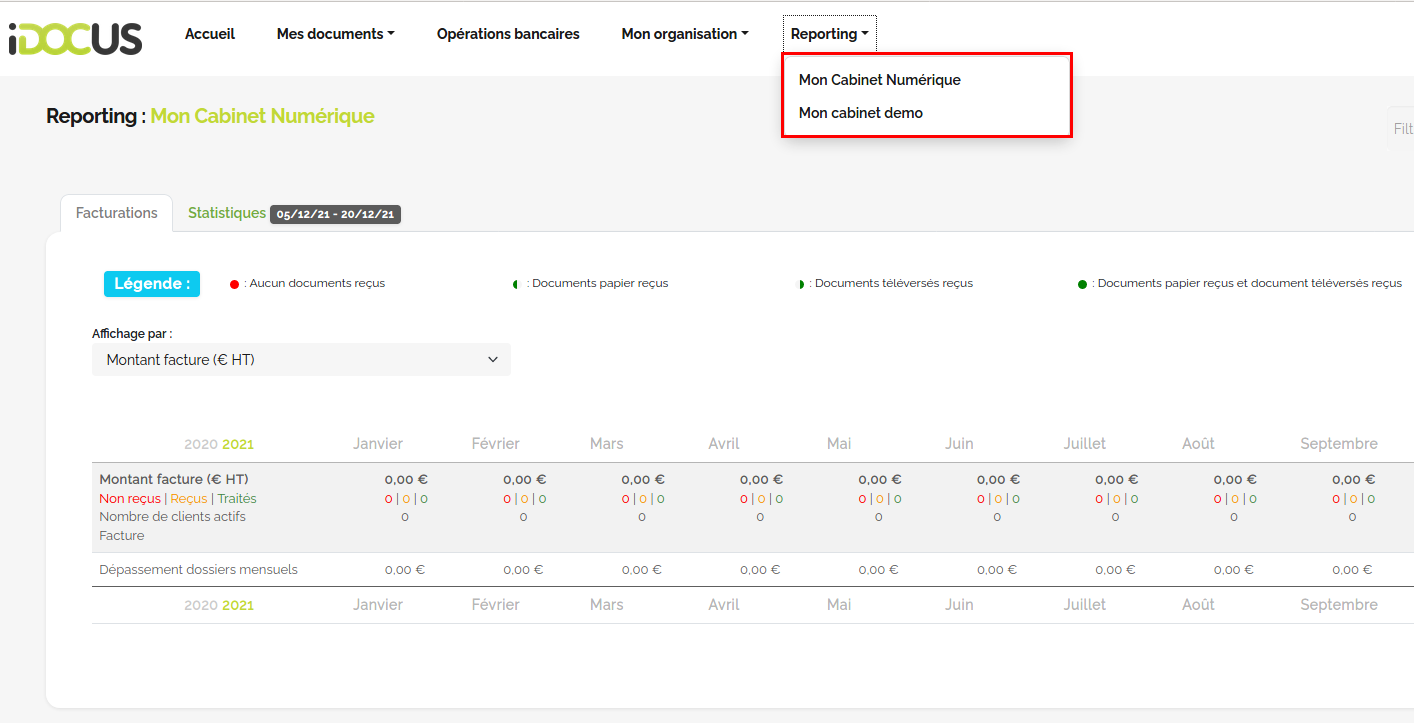Viewport: 1414px width, 723px height.
Task: Choose 'Mon cabinet demo' menu entry
Action: coord(860,113)
